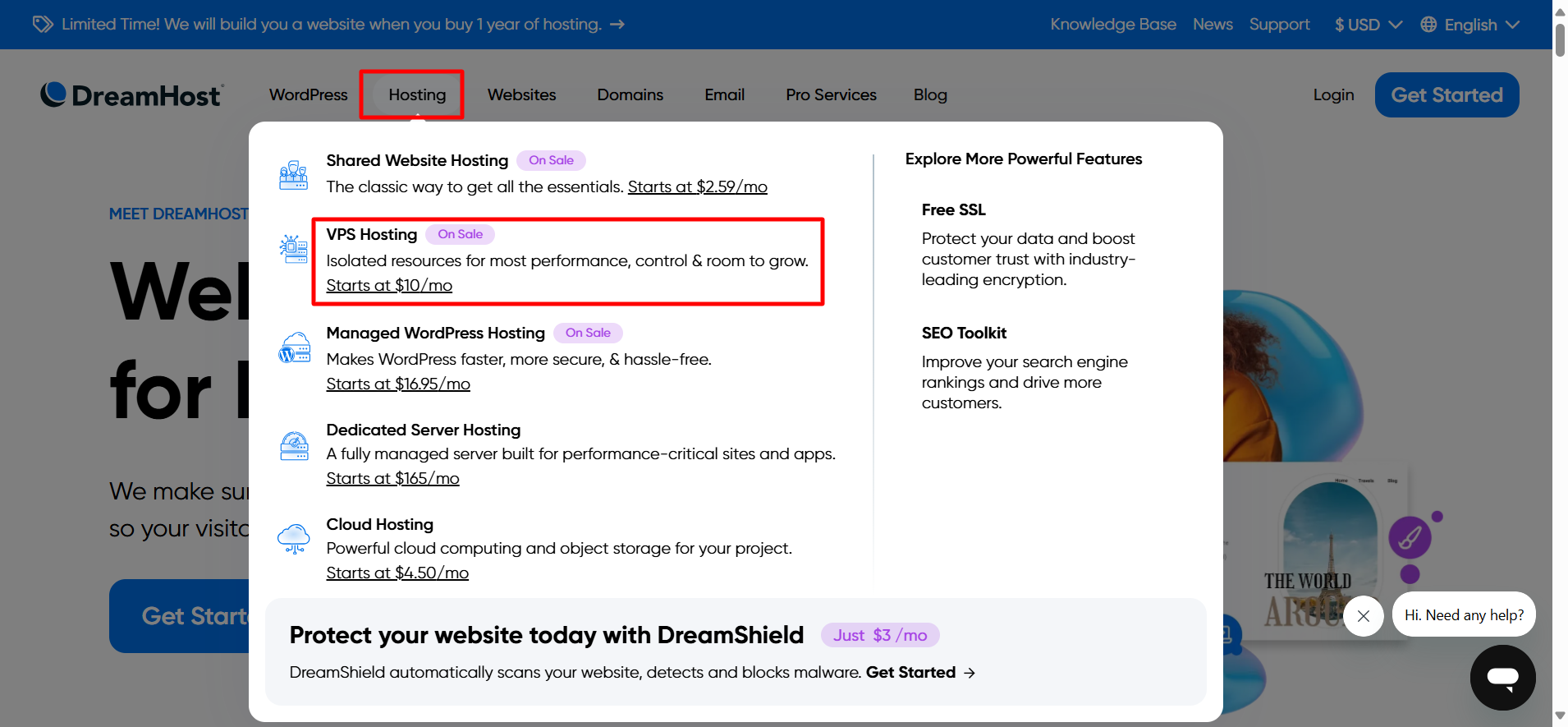Click Starts at $165/mo link
1568x727 pixels.
point(392,478)
